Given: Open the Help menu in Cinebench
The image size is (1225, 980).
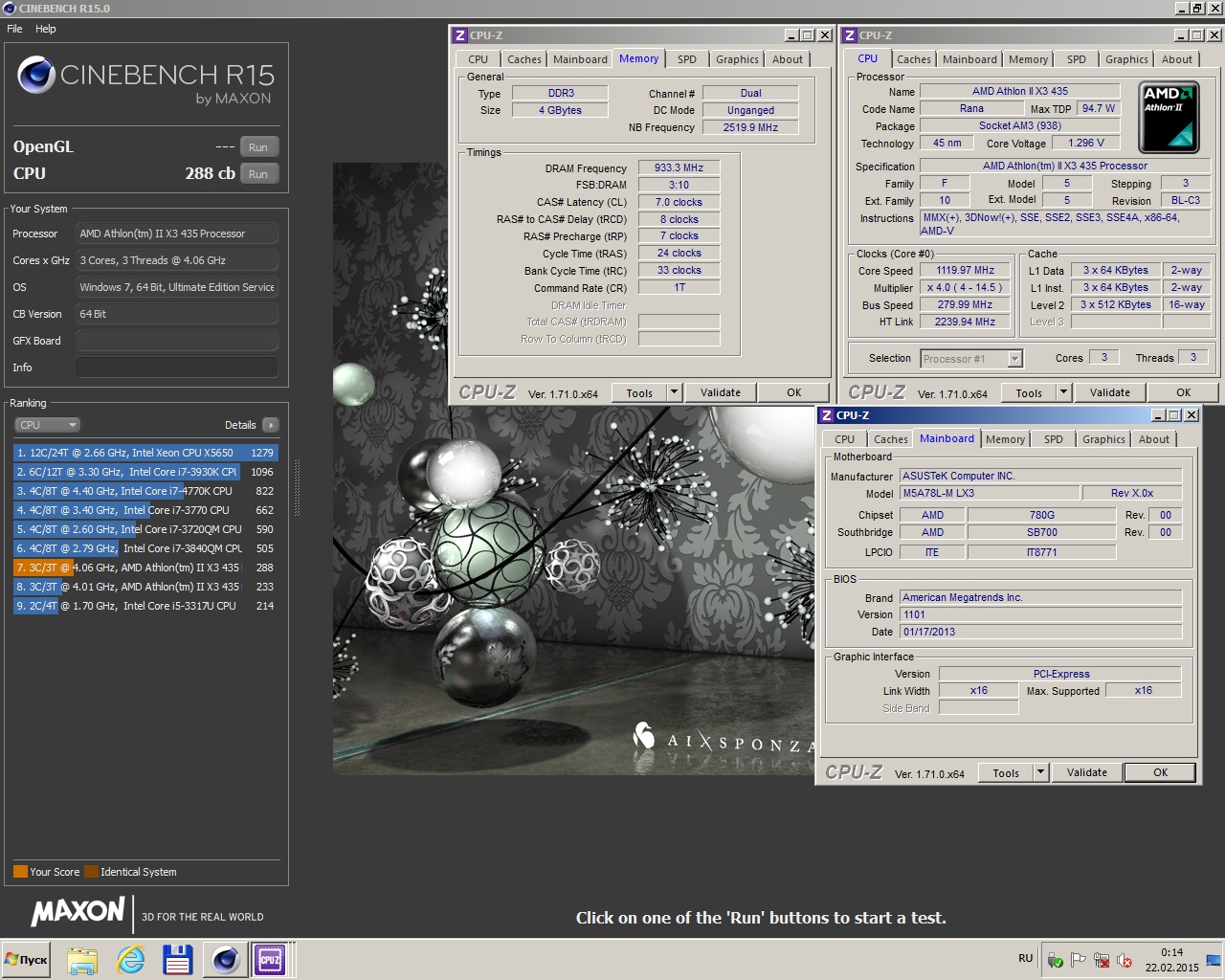Looking at the screenshot, I should click(x=46, y=29).
